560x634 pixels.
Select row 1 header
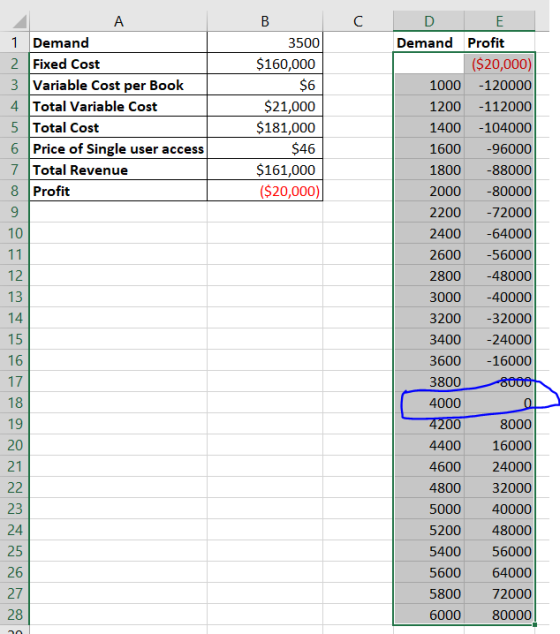tap(15, 42)
